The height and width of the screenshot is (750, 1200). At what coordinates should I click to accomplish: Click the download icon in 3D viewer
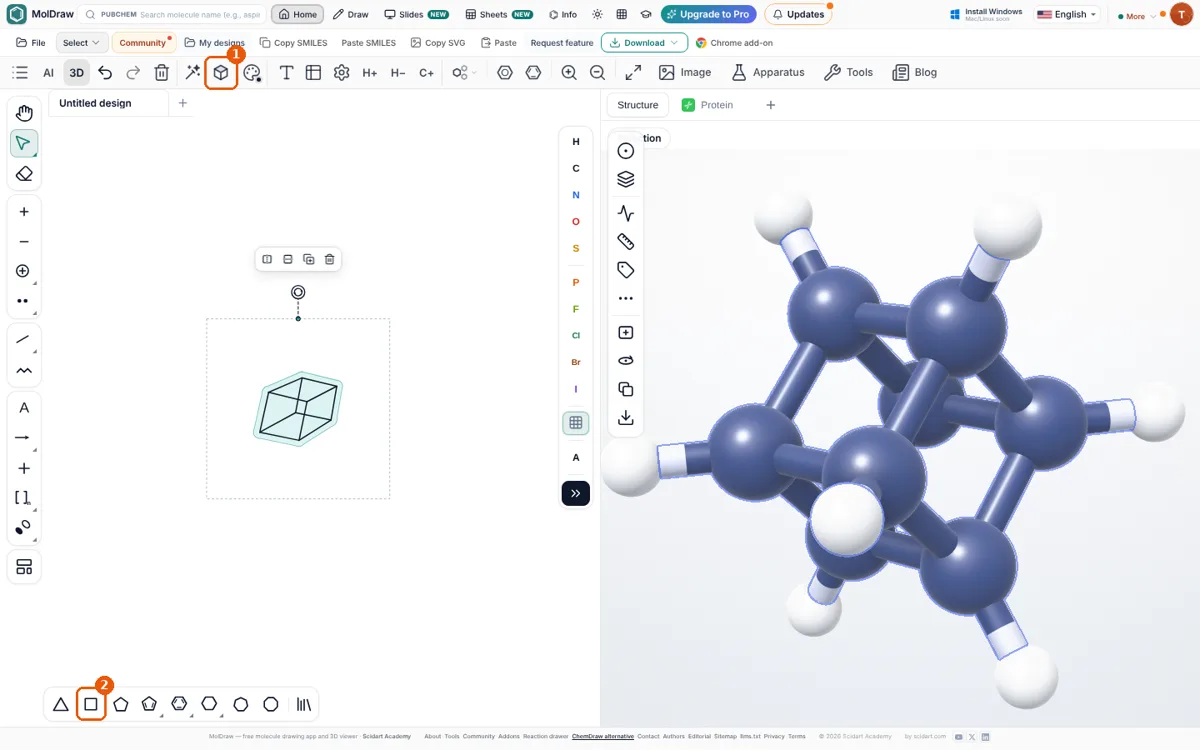[626, 418]
